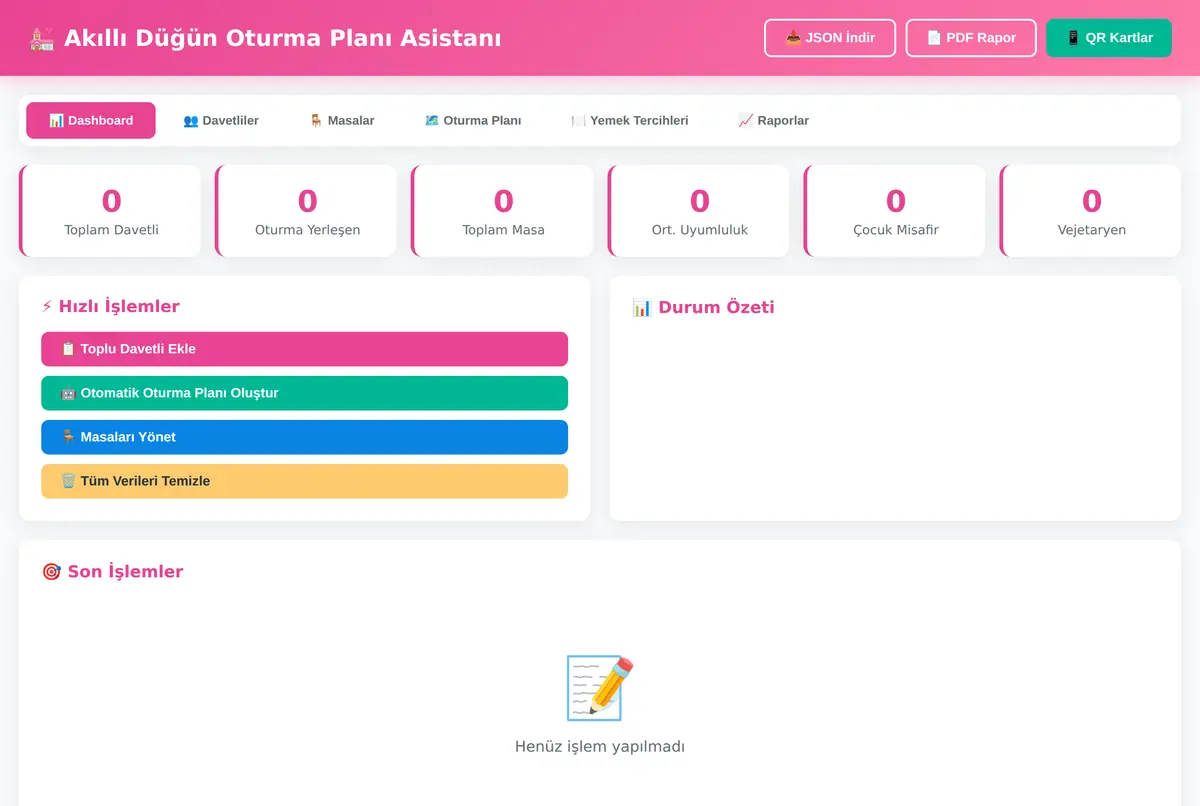View the Raporlar tab
Image resolution: width=1200 pixels, height=806 pixels.
click(773, 120)
